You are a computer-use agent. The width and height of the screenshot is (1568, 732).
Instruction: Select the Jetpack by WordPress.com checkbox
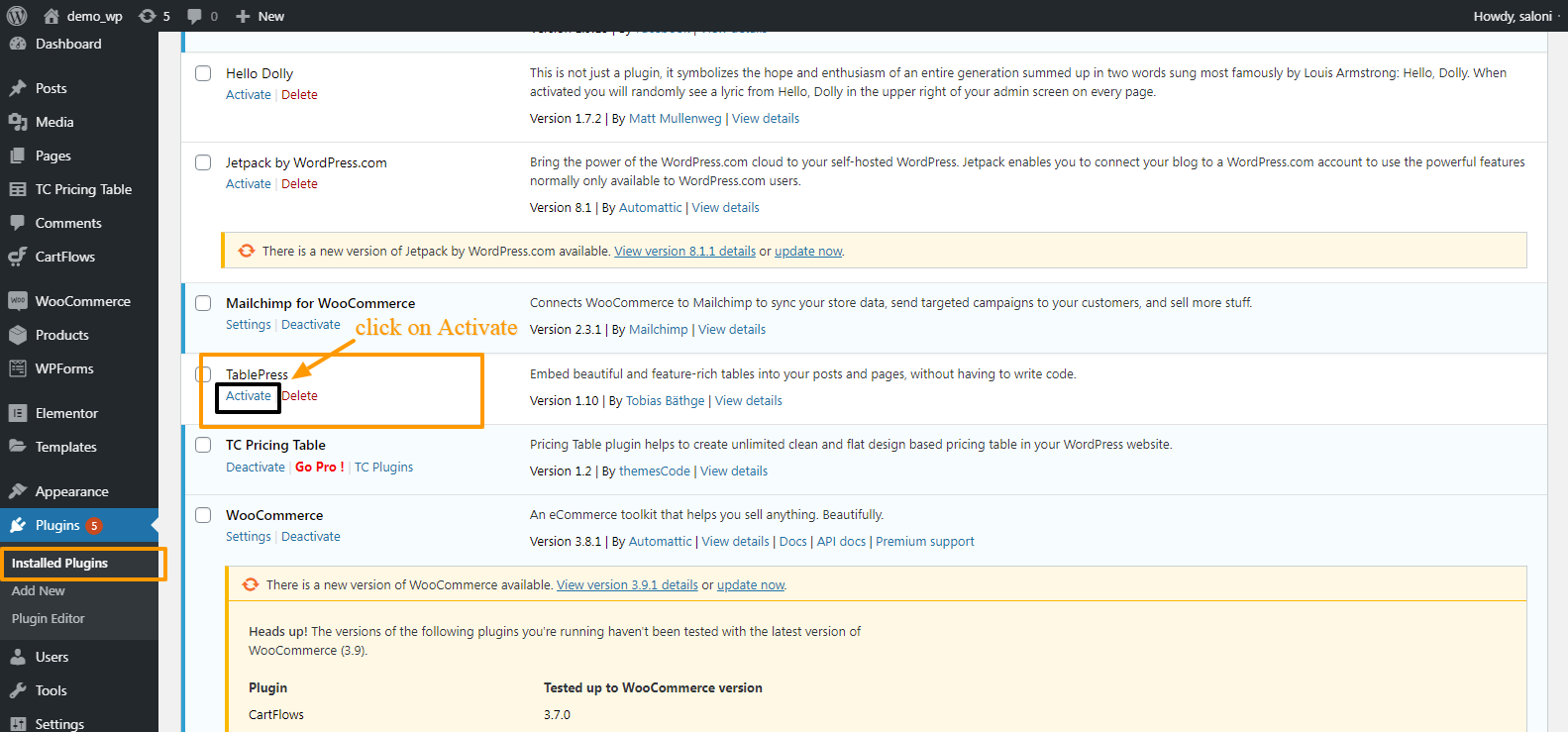[x=203, y=162]
